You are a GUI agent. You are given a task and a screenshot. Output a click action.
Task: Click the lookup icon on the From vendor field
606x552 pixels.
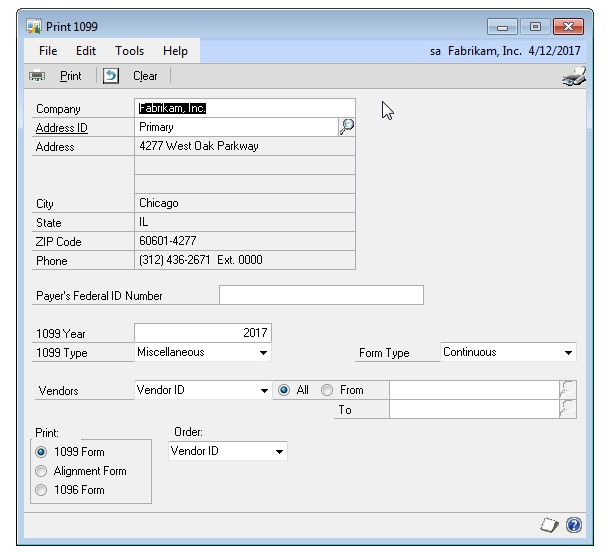click(568, 390)
